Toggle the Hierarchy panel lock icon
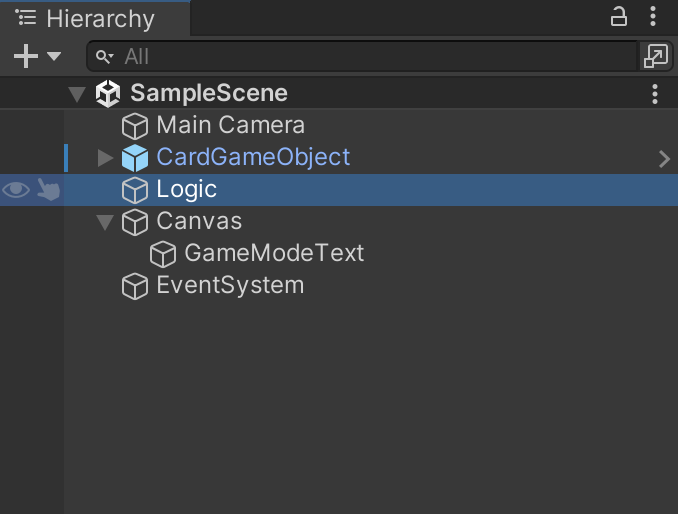Viewport: 678px width, 514px height. (619, 17)
